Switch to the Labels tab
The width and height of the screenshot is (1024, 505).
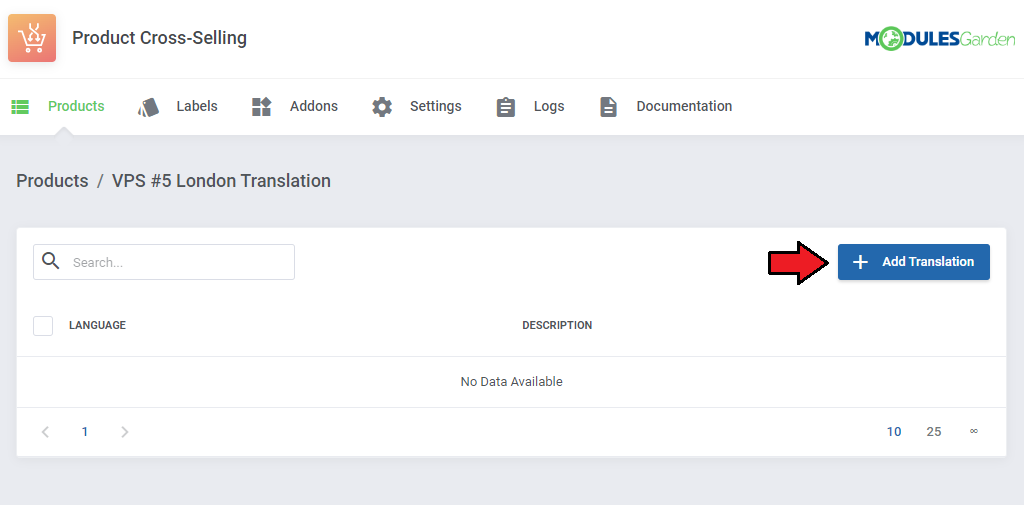point(197,106)
